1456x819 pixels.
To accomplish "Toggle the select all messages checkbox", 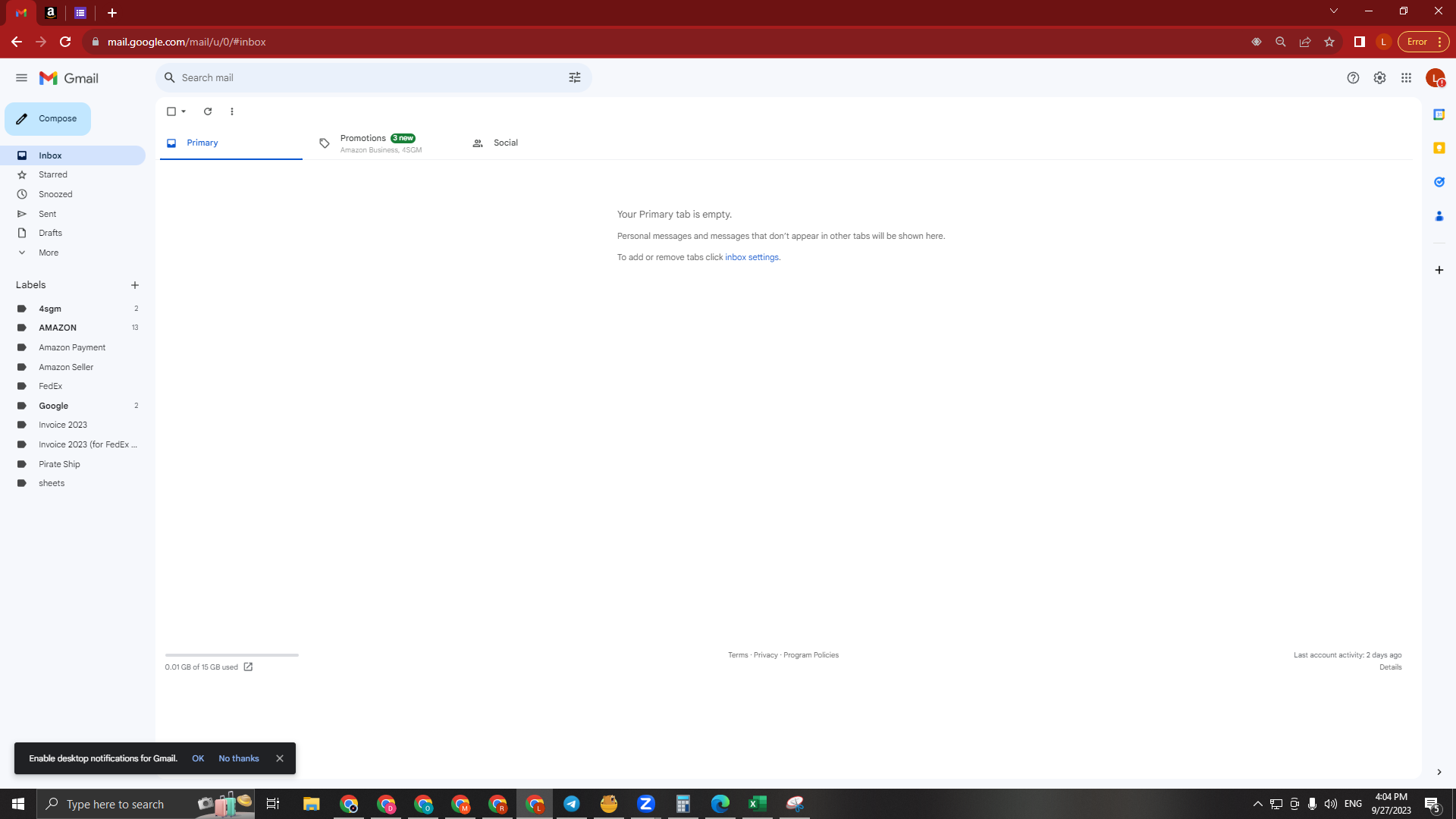I will tap(171, 111).
